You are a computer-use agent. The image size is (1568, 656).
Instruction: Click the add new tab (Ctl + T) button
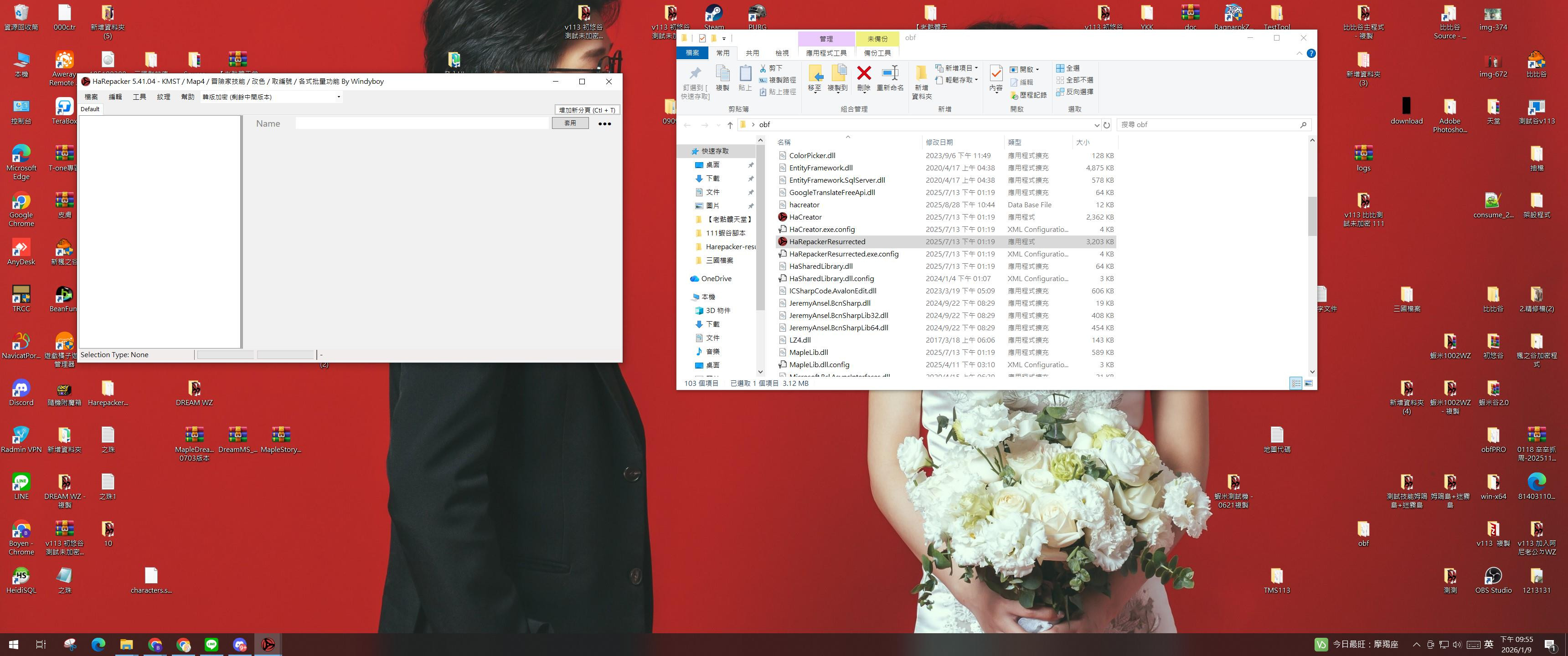click(587, 109)
